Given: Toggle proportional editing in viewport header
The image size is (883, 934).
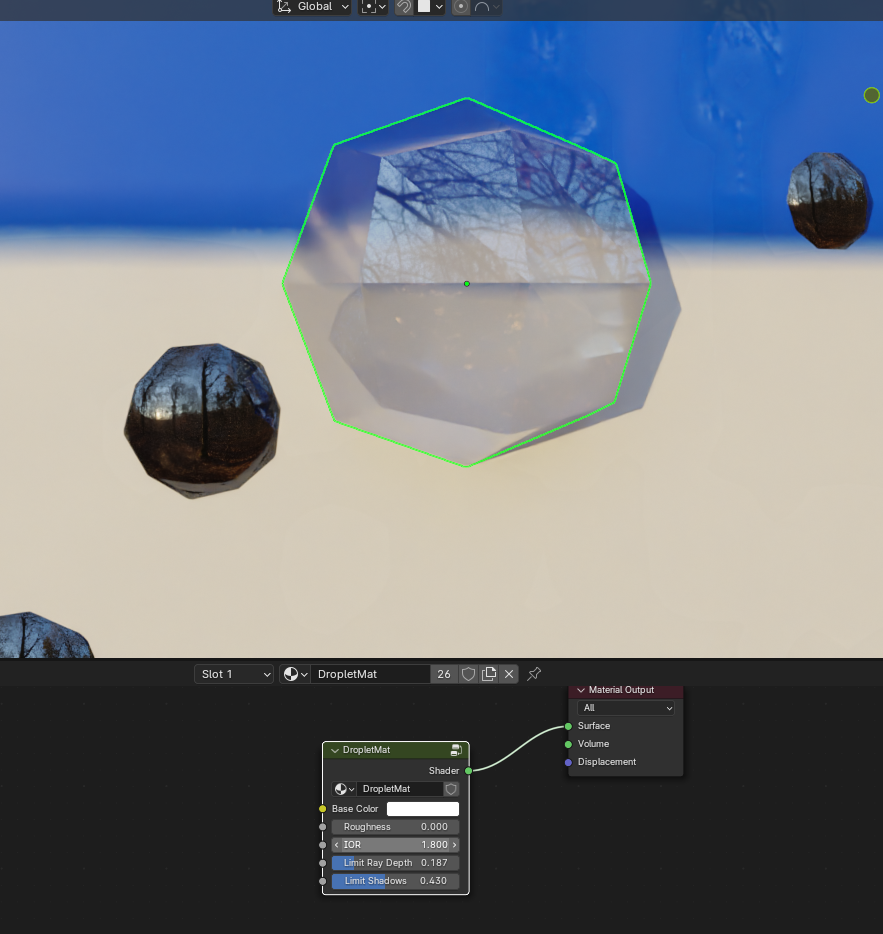Looking at the screenshot, I should [x=461, y=7].
